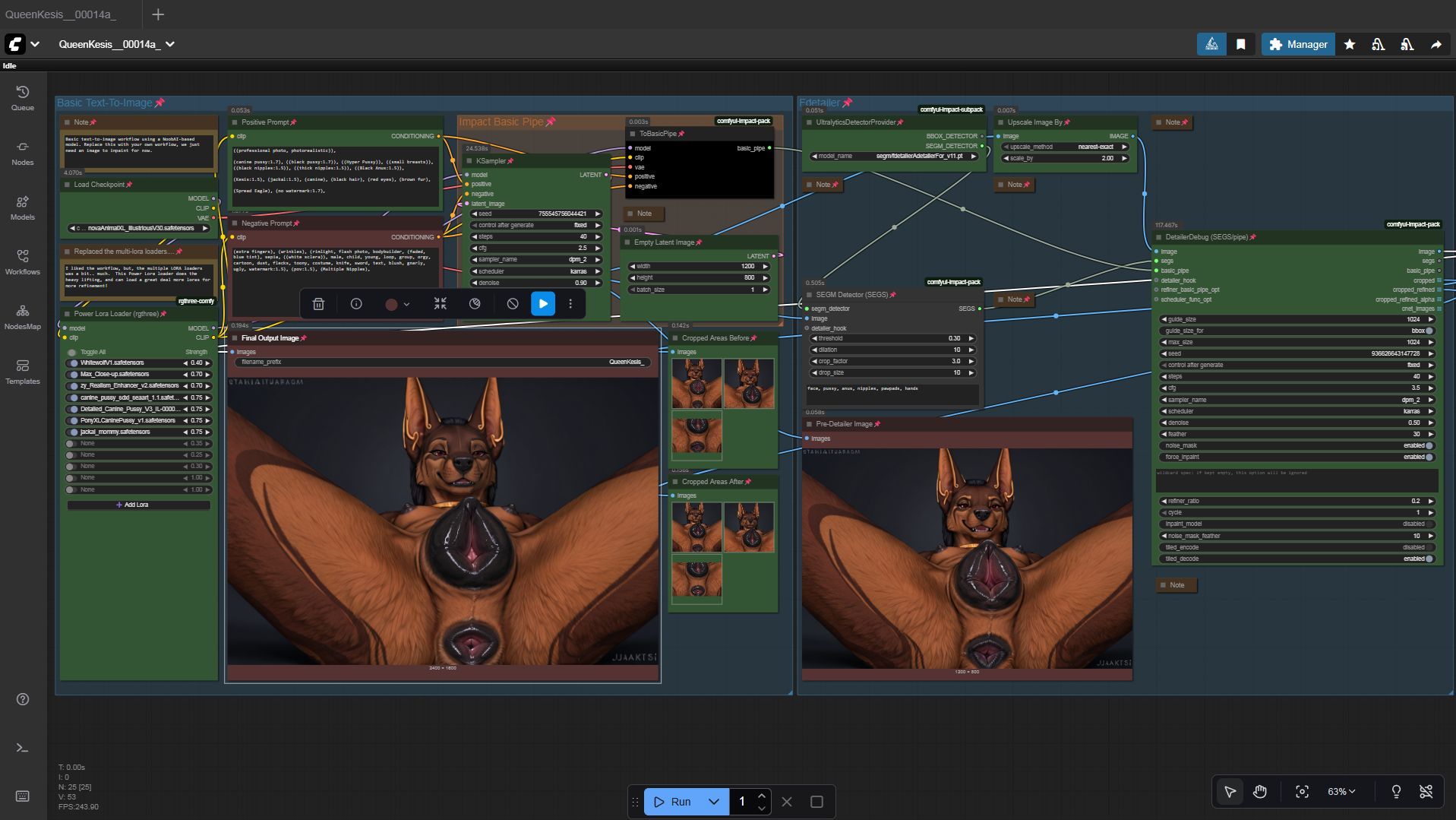Open the Manager button
This screenshot has height=820, width=1456.
(1298, 44)
